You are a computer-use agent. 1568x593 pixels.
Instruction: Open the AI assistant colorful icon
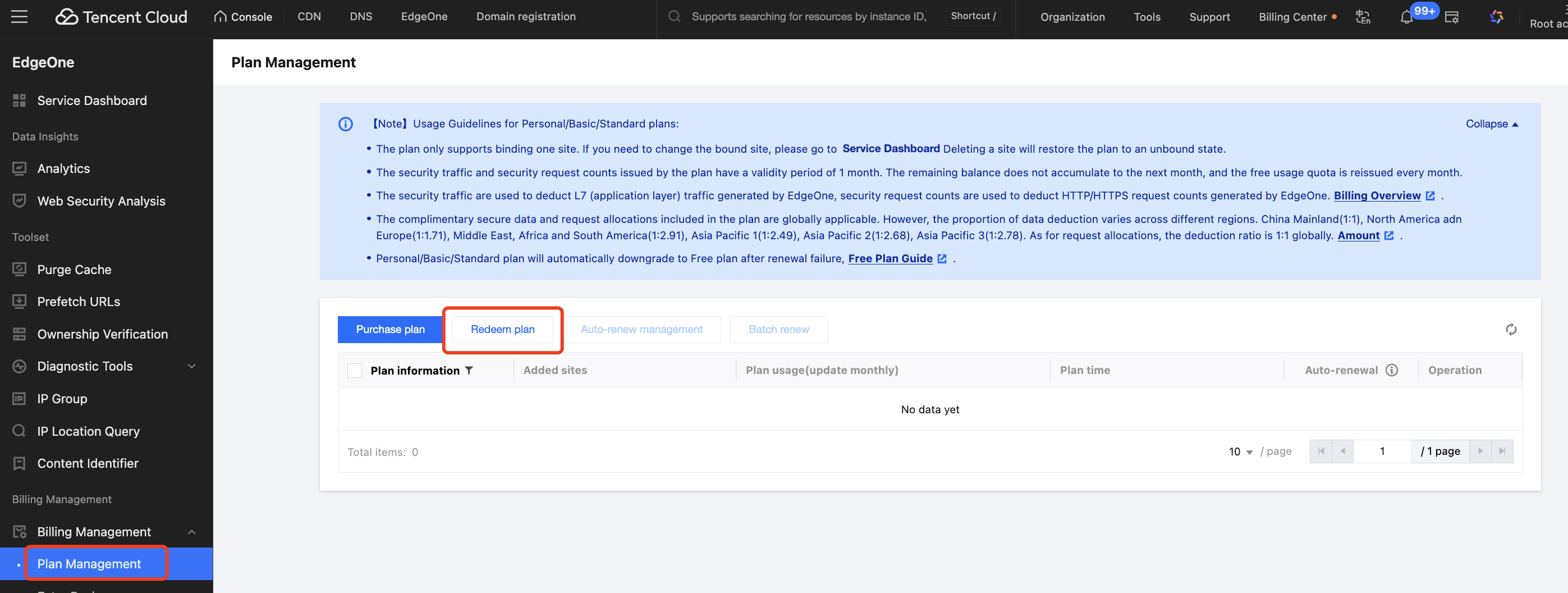pos(1496,17)
